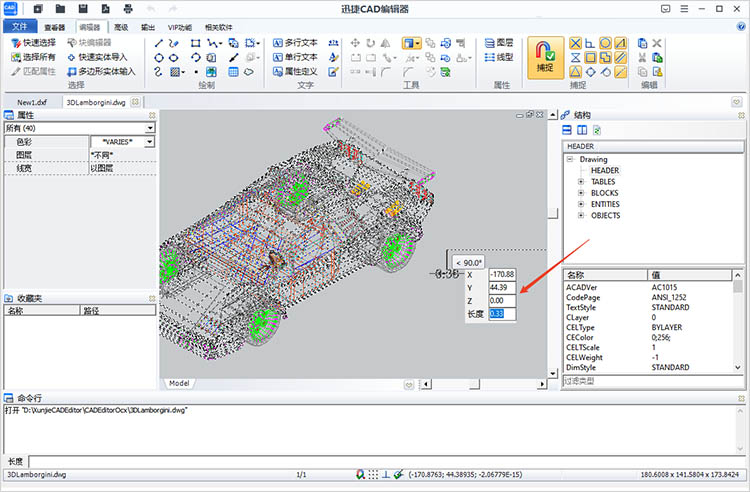This screenshot has width=750, height=492.
Task: Click the text edit pencil icon in 文字 group
Action: point(333,72)
